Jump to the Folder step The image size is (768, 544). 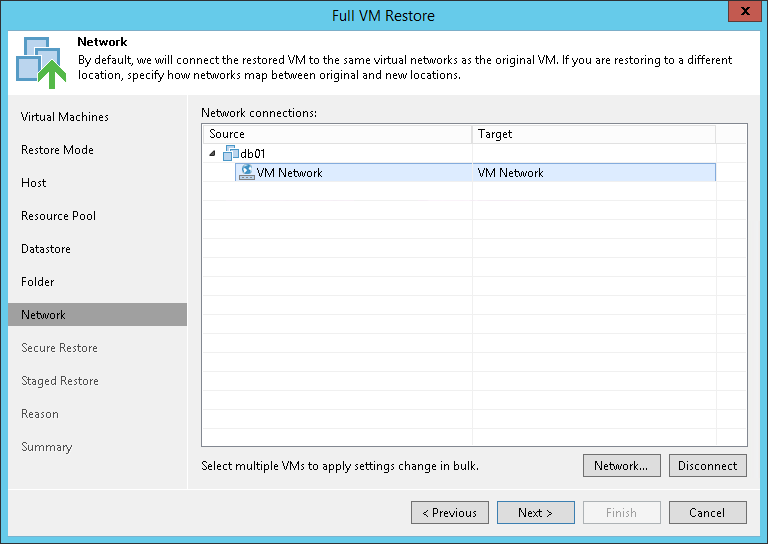point(38,282)
